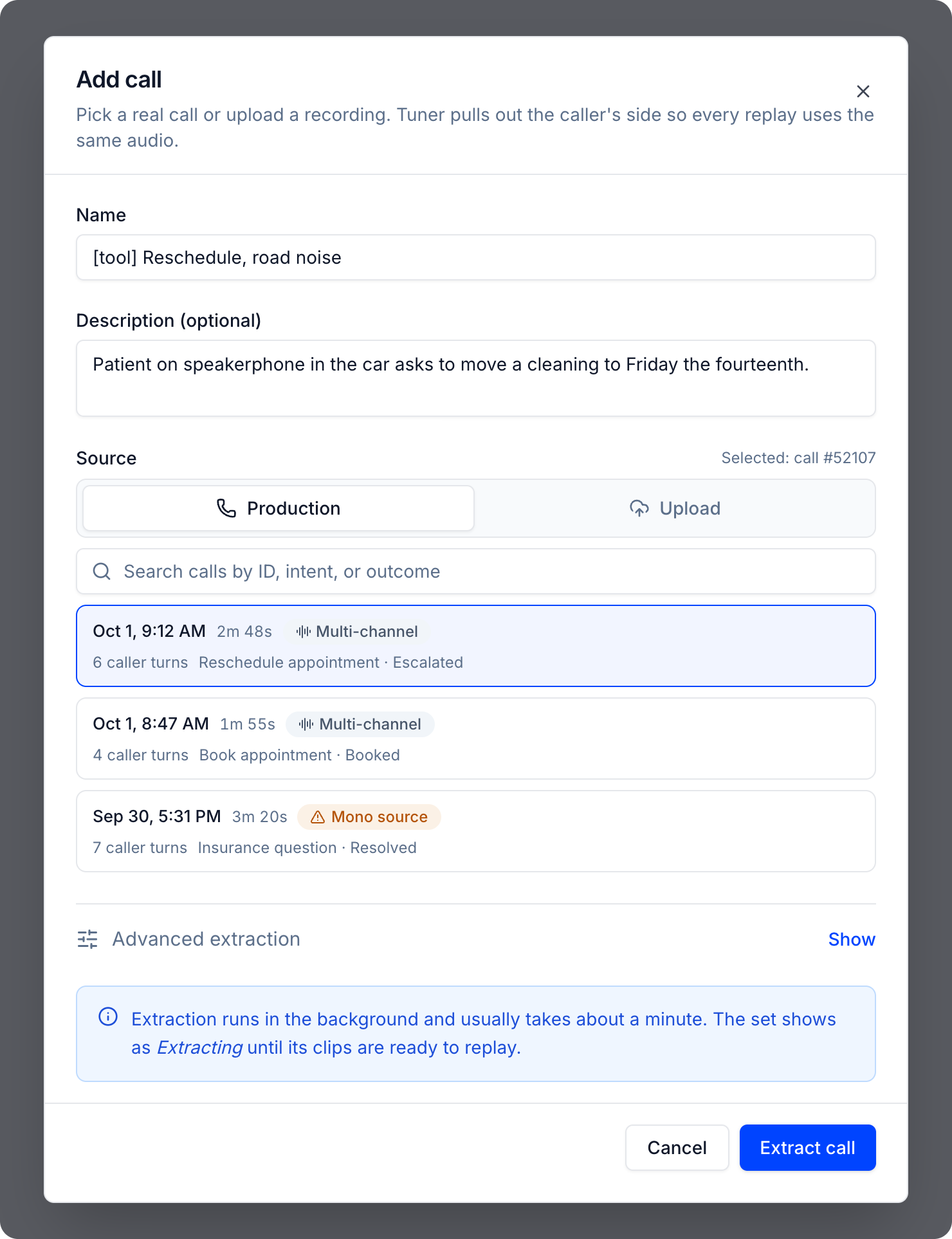Click the search magnifier icon
Screen dimensions: 952x1239
pos(102,571)
